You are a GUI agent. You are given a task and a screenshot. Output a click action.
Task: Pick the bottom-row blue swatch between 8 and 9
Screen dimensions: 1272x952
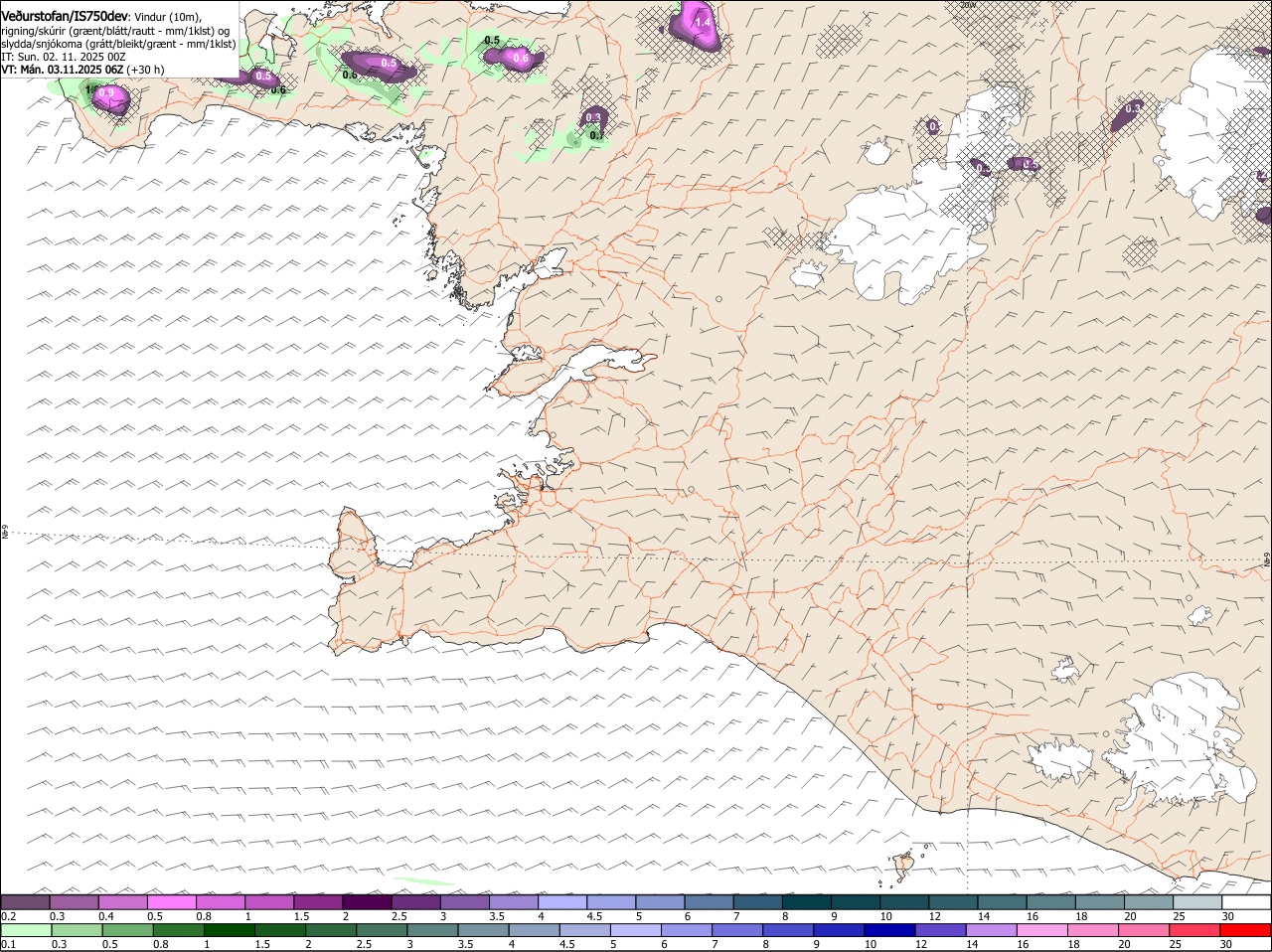[789, 930]
